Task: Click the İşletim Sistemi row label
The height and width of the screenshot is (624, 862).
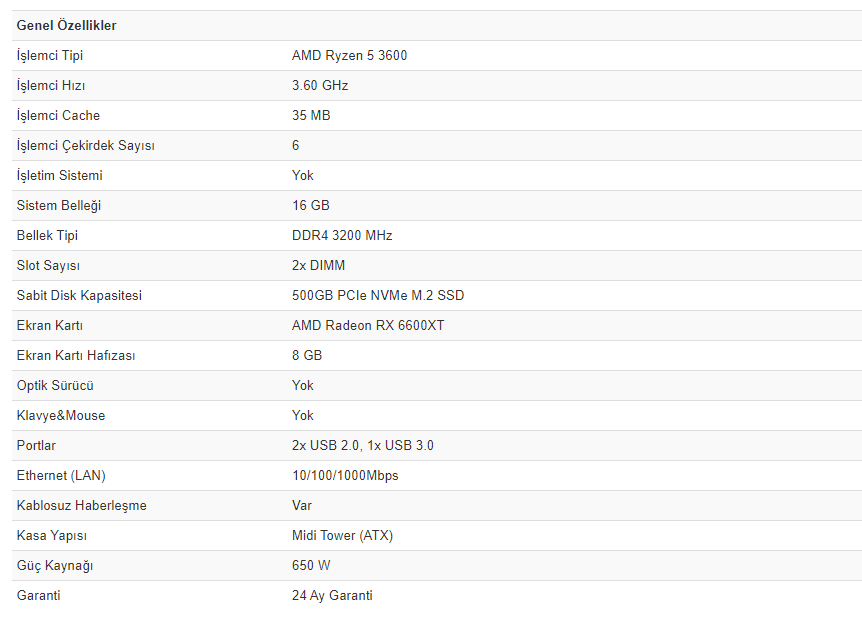Action: [x=60, y=175]
